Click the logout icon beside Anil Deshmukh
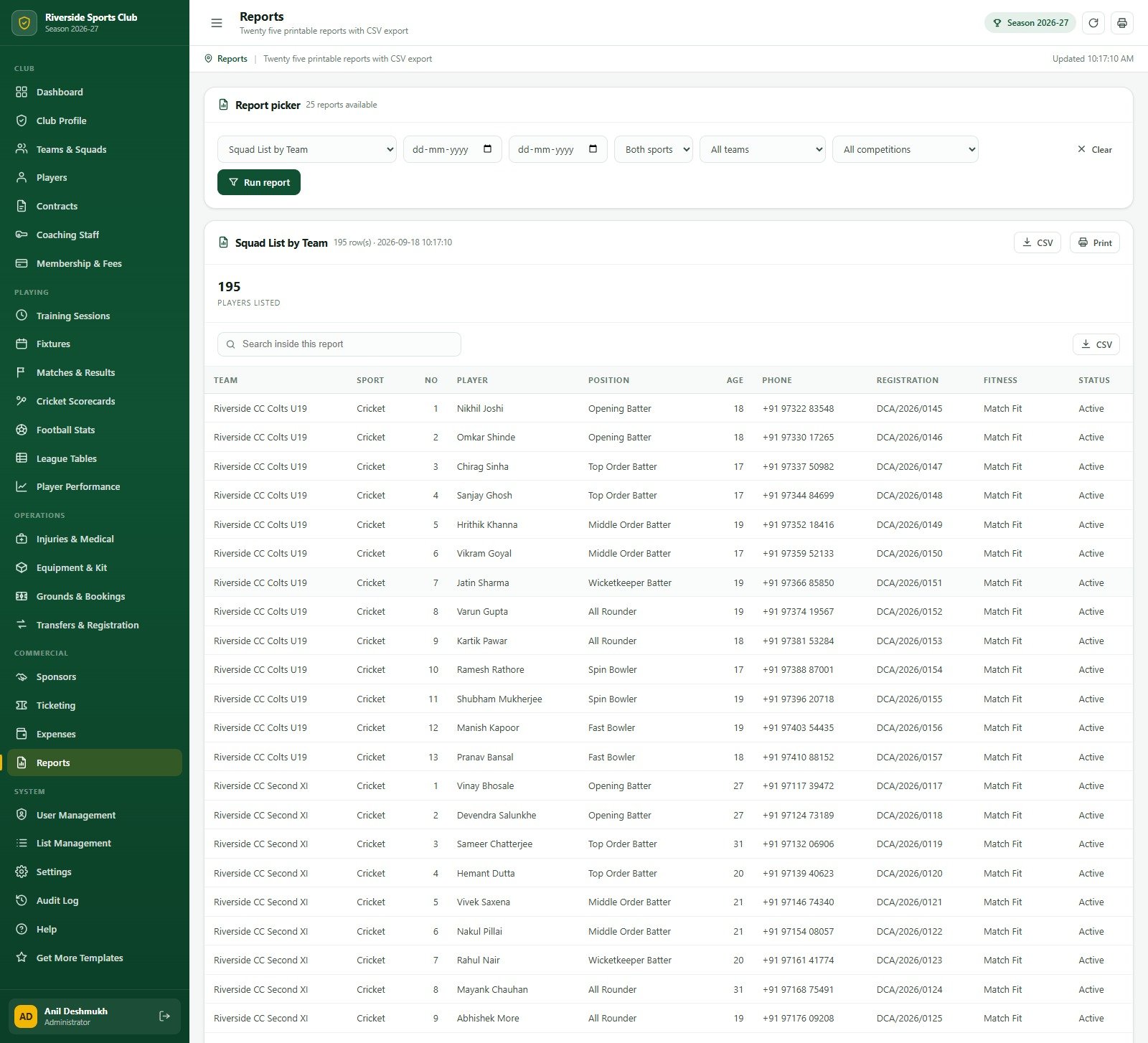 164,1016
